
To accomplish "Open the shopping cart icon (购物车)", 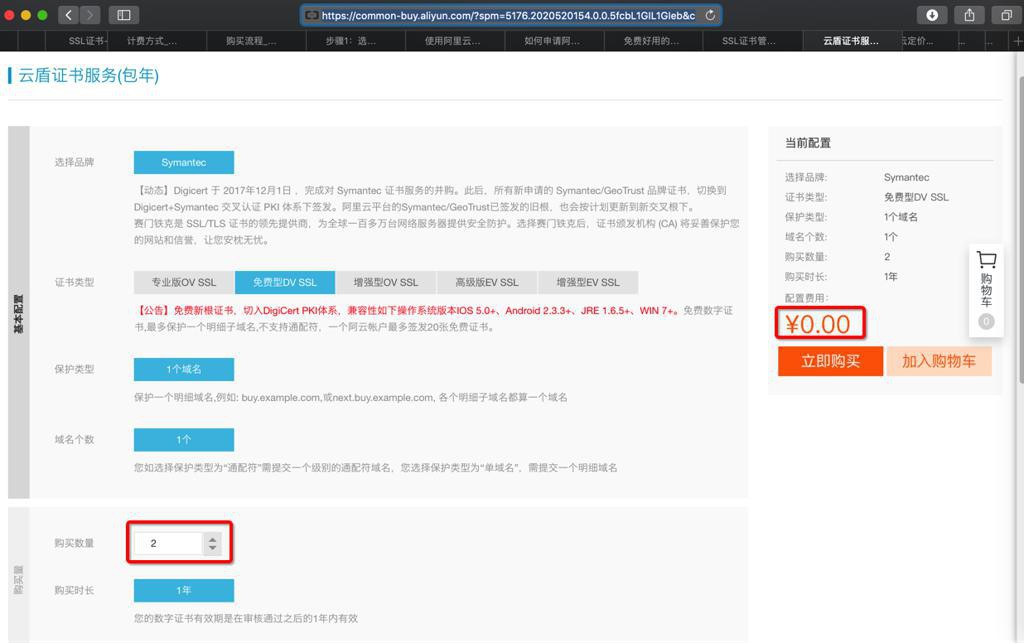I will coord(986,260).
